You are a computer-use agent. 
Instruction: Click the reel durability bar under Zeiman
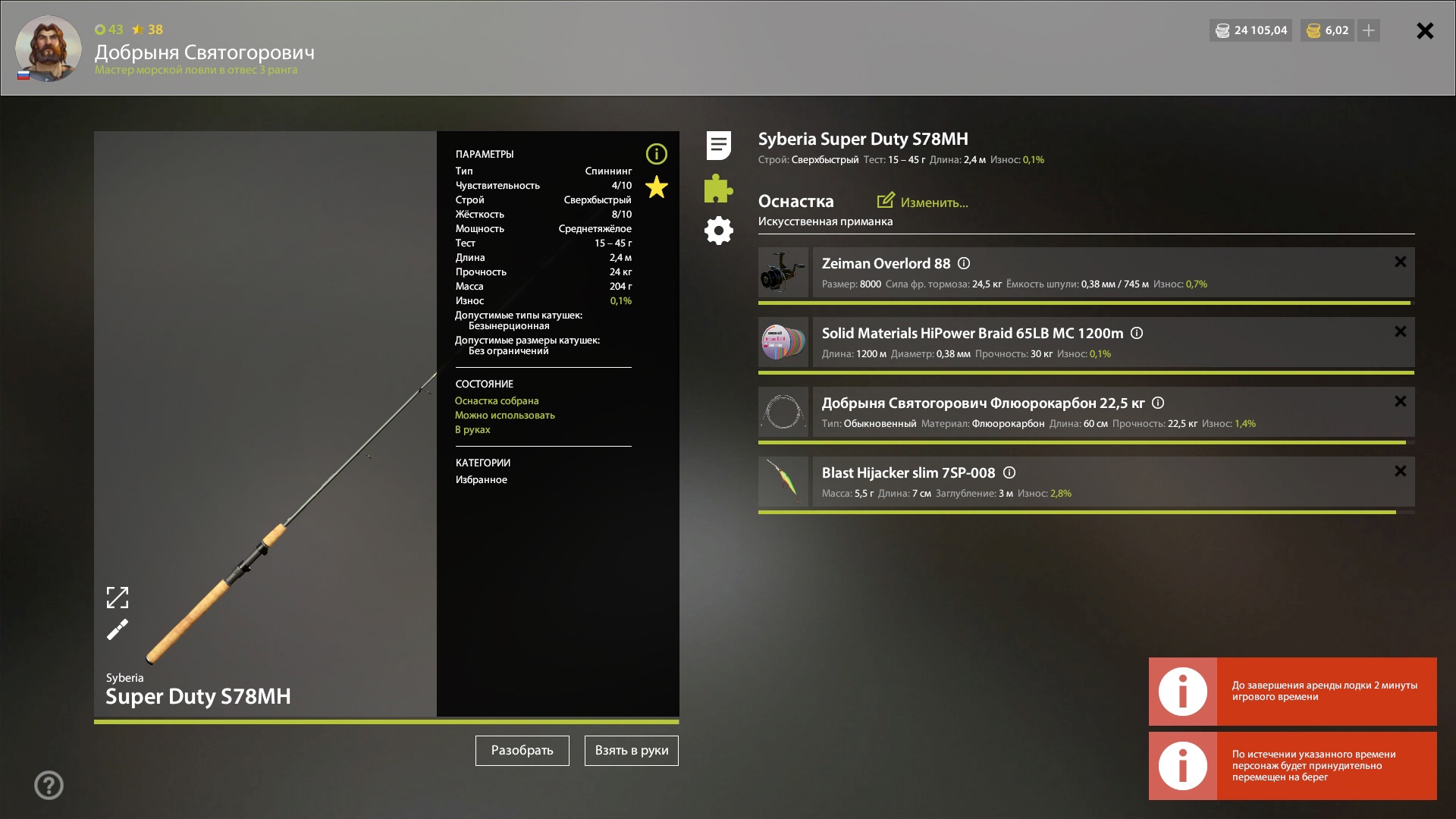pos(1086,303)
